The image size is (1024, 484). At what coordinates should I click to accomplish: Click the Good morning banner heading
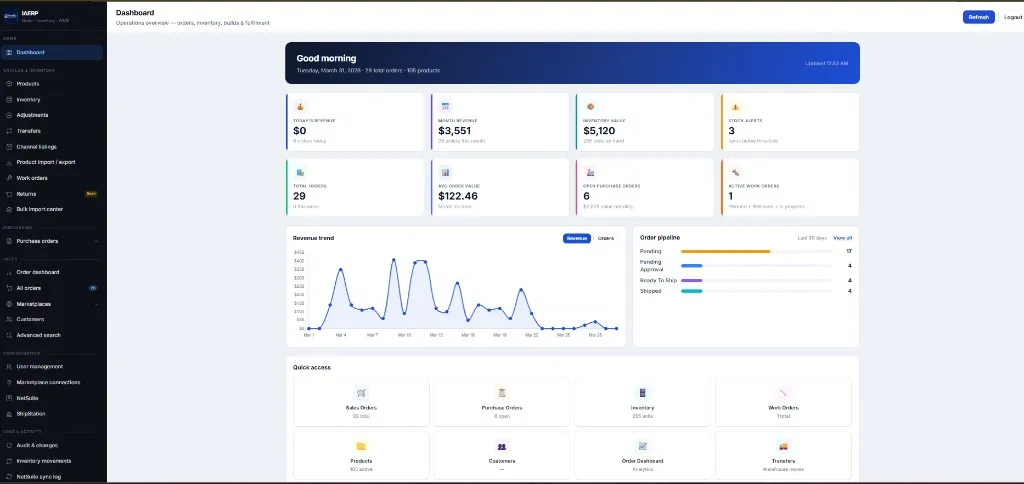click(x=327, y=58)
